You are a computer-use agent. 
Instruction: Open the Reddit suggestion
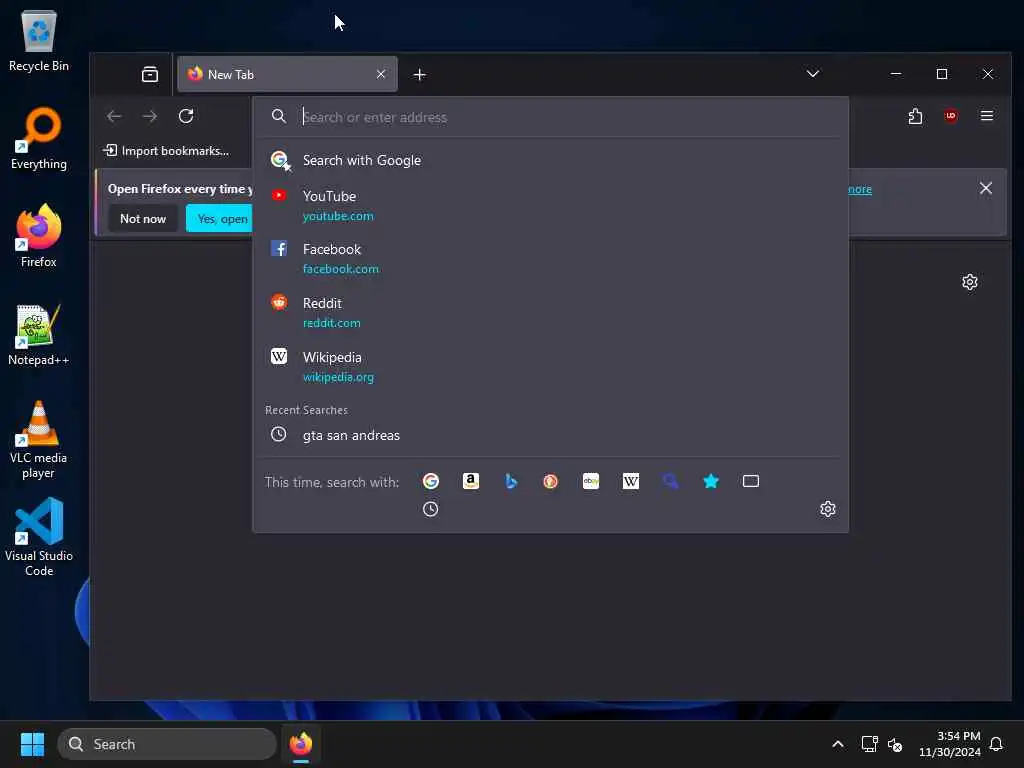[550, 312]
